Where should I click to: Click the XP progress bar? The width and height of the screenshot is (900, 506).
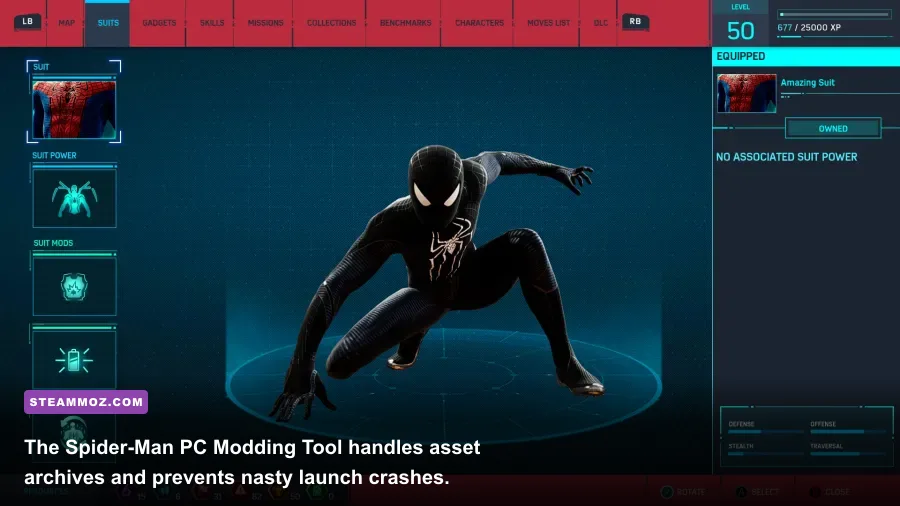(833, 14)
